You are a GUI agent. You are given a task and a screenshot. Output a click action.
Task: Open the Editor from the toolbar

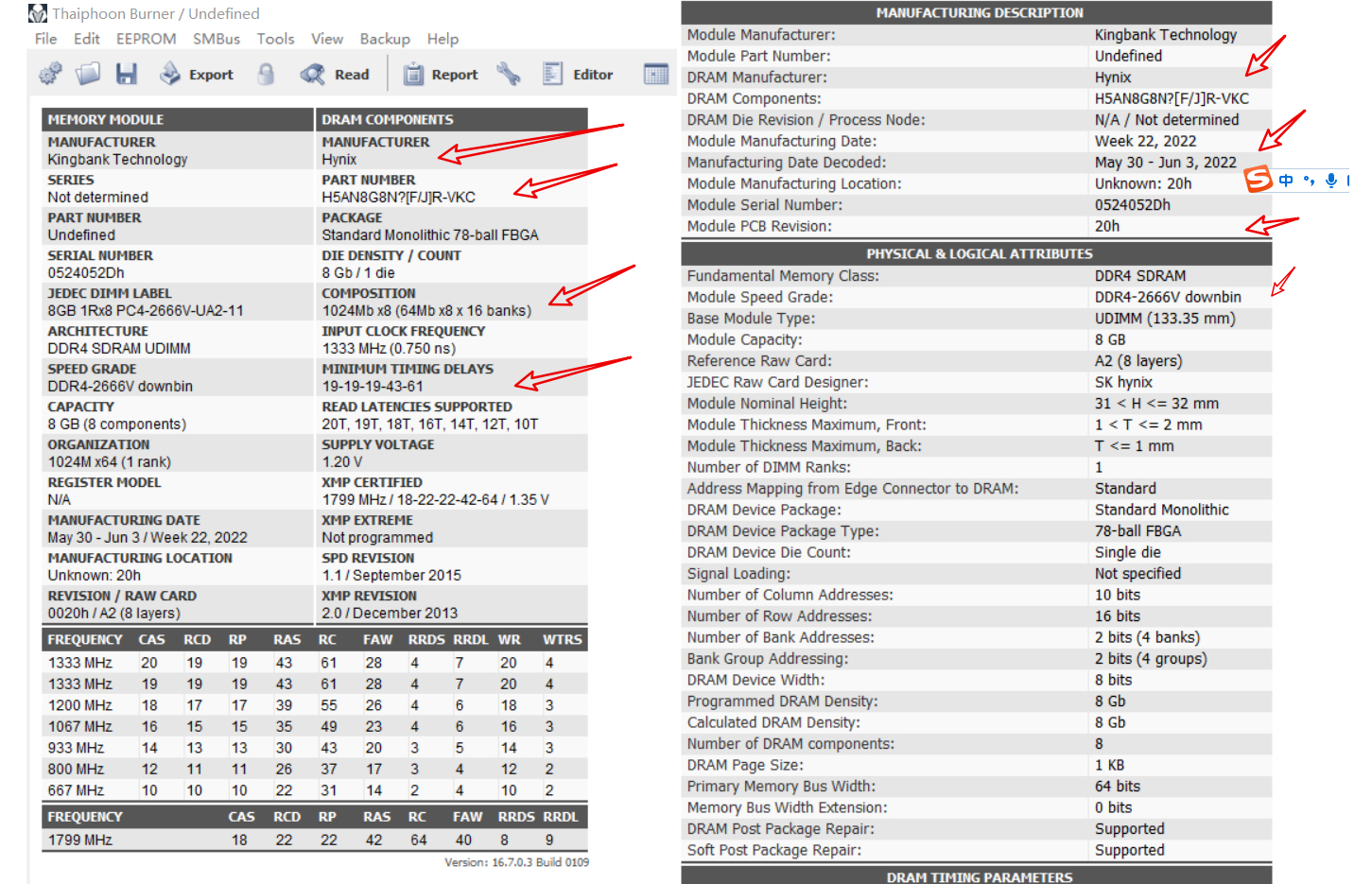pos(578,74)
